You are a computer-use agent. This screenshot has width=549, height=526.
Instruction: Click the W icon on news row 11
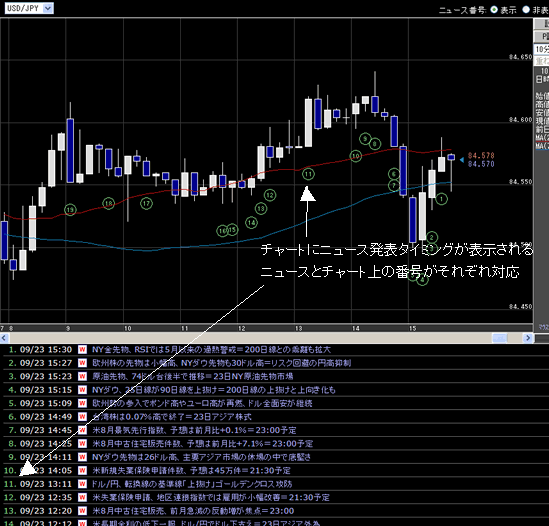82,484
